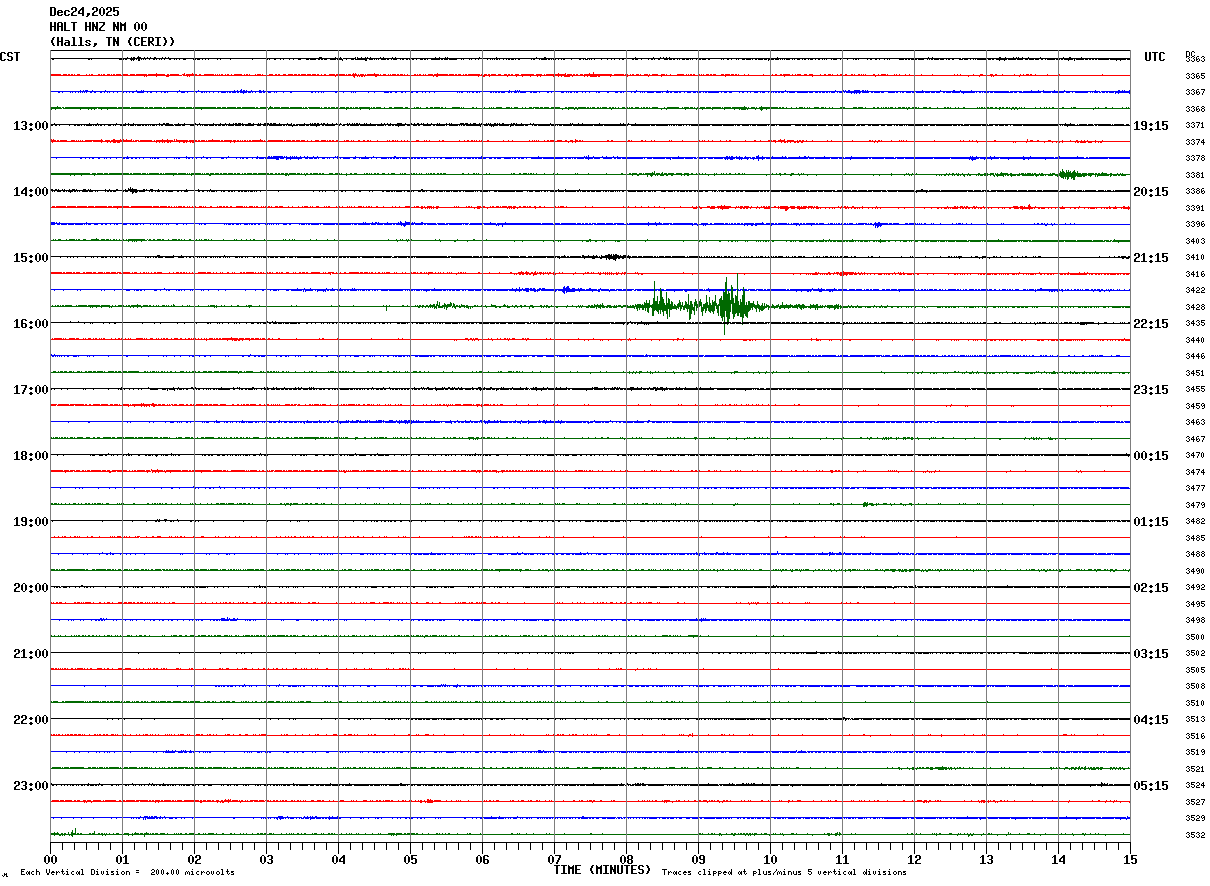Select the 05:15 UTC label
Viewport: 1210px width, 886px height.
[x=1151, y=786]
